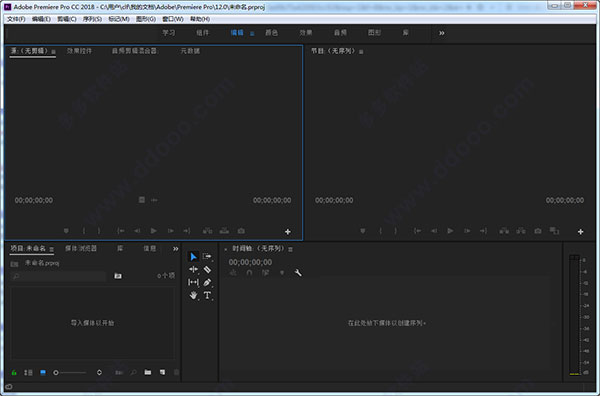
Task: Select the Razor tool
Action: 207,269
